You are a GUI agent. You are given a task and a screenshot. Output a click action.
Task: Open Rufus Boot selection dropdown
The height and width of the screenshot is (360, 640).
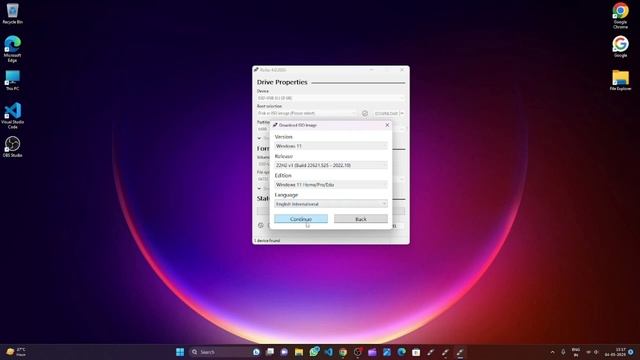[307, 113]
